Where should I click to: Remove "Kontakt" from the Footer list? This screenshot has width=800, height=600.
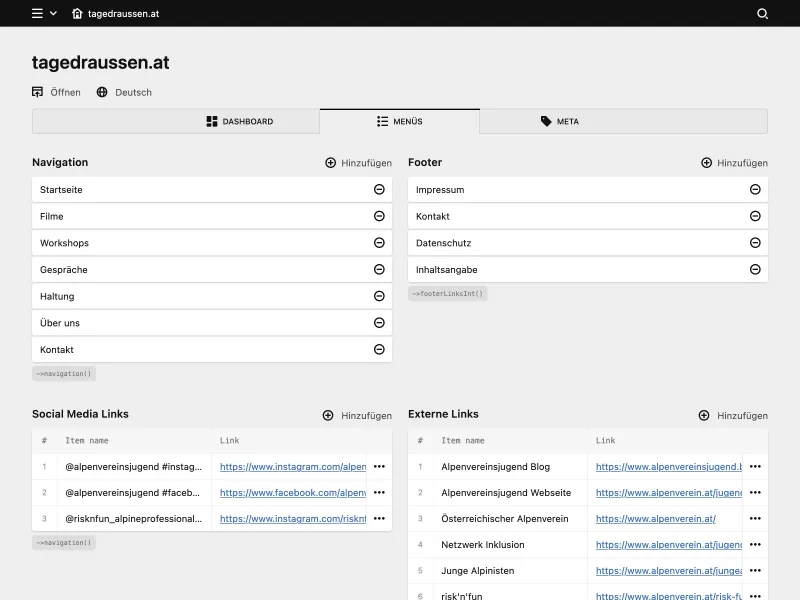tap(755, 216)
